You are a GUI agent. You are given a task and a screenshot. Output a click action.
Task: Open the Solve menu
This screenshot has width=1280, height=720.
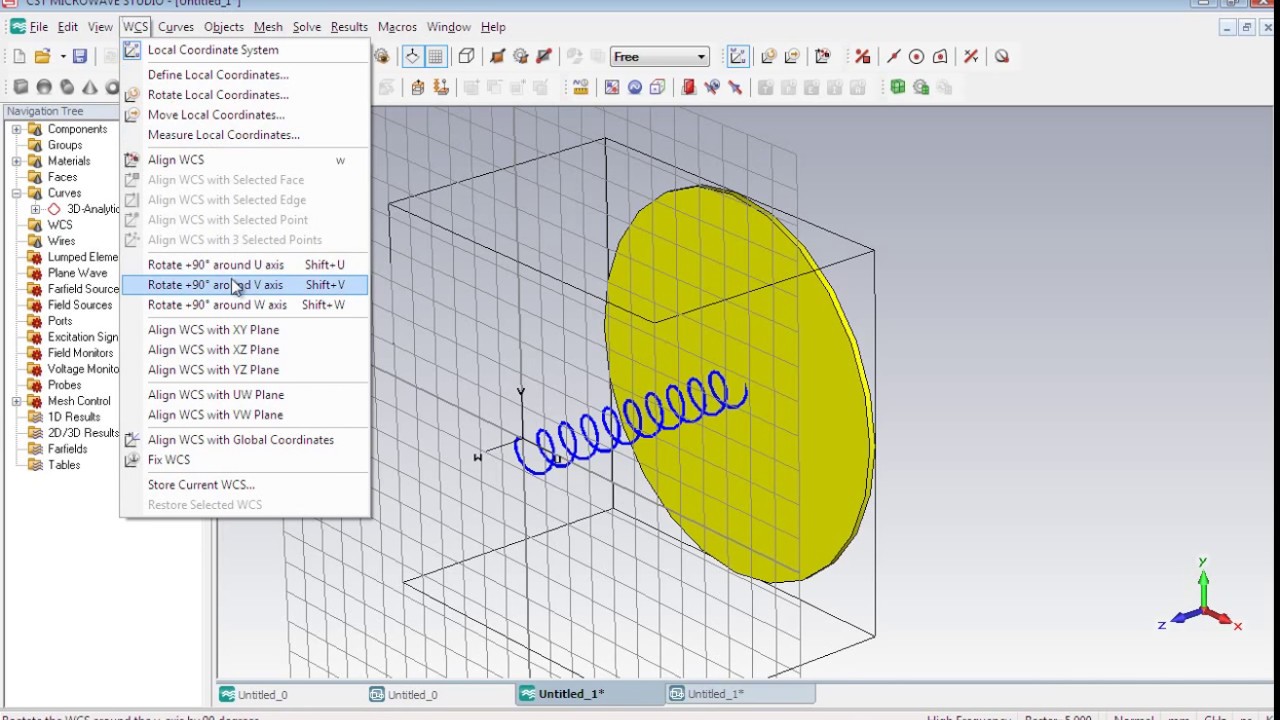(x=307, y=27)
